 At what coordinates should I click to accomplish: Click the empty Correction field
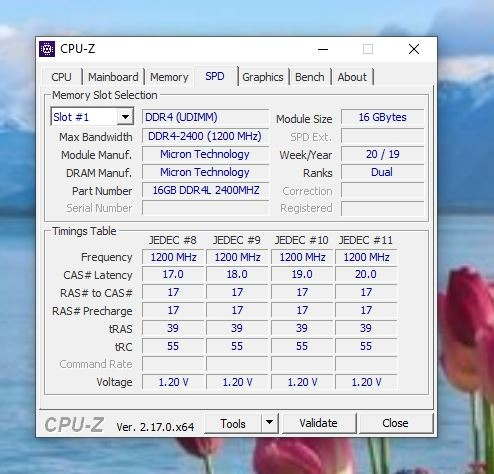click(382, 190)
